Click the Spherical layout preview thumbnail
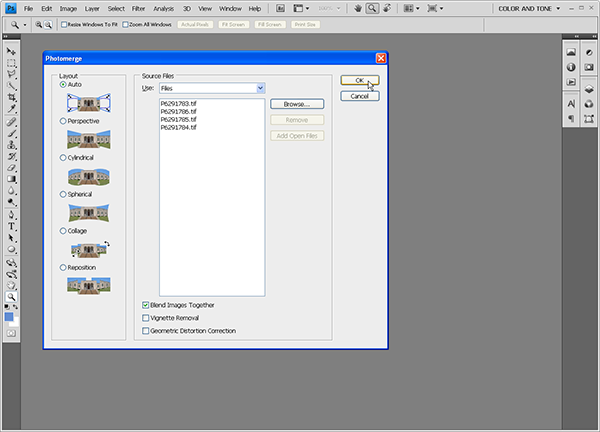Image resolution: width=600 pixels, height=432 pixels. click(89, 212)
